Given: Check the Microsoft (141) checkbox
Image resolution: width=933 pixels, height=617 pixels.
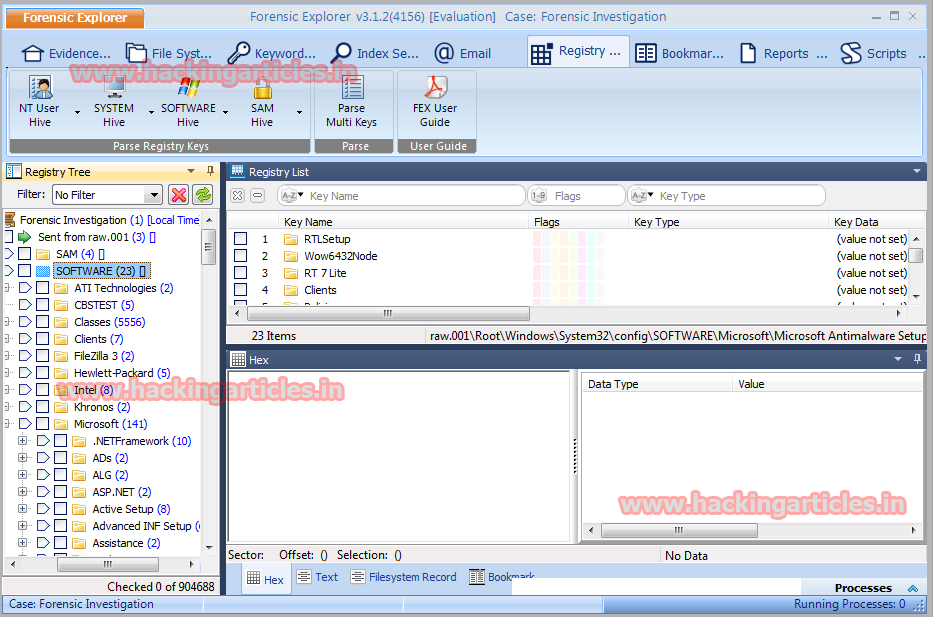Looking at the screenshot, I should [x=42, y=424].
